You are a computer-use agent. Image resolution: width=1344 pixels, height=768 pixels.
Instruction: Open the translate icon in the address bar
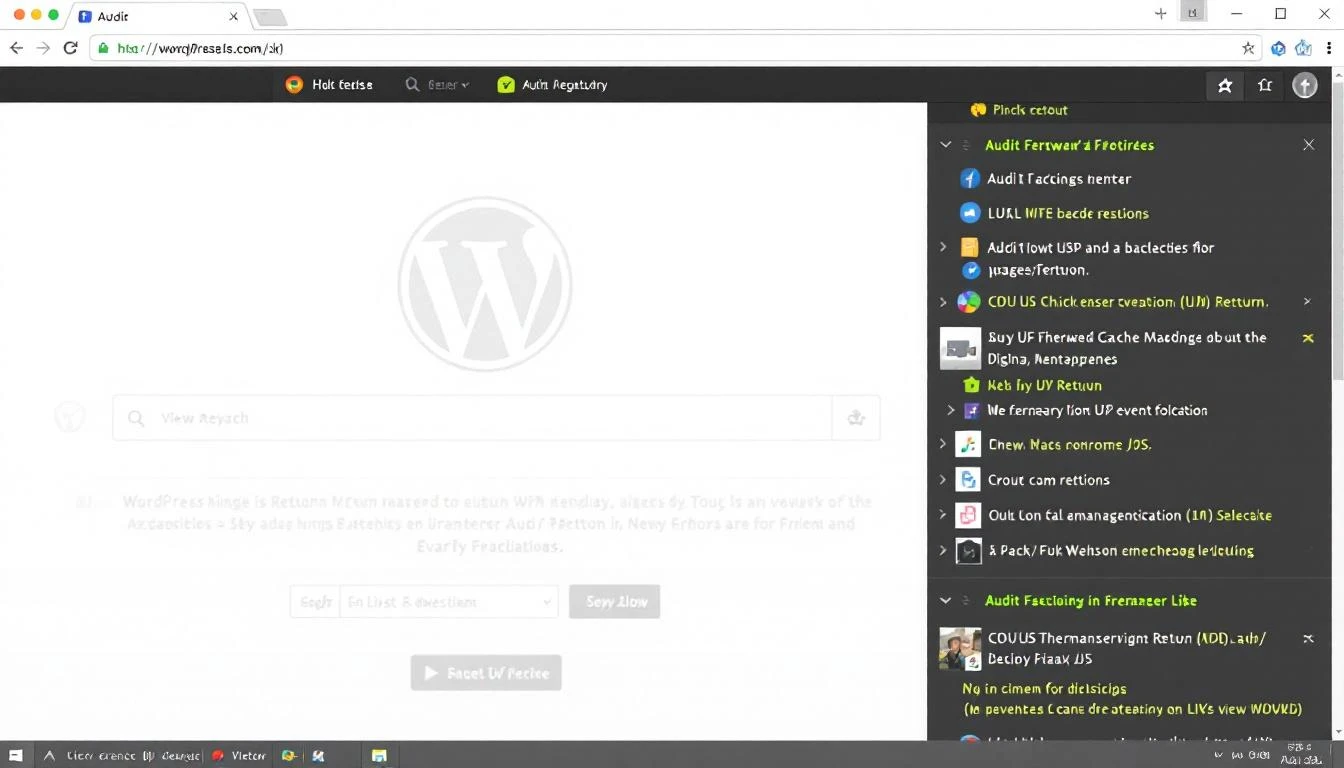(x=1278, y=47)
